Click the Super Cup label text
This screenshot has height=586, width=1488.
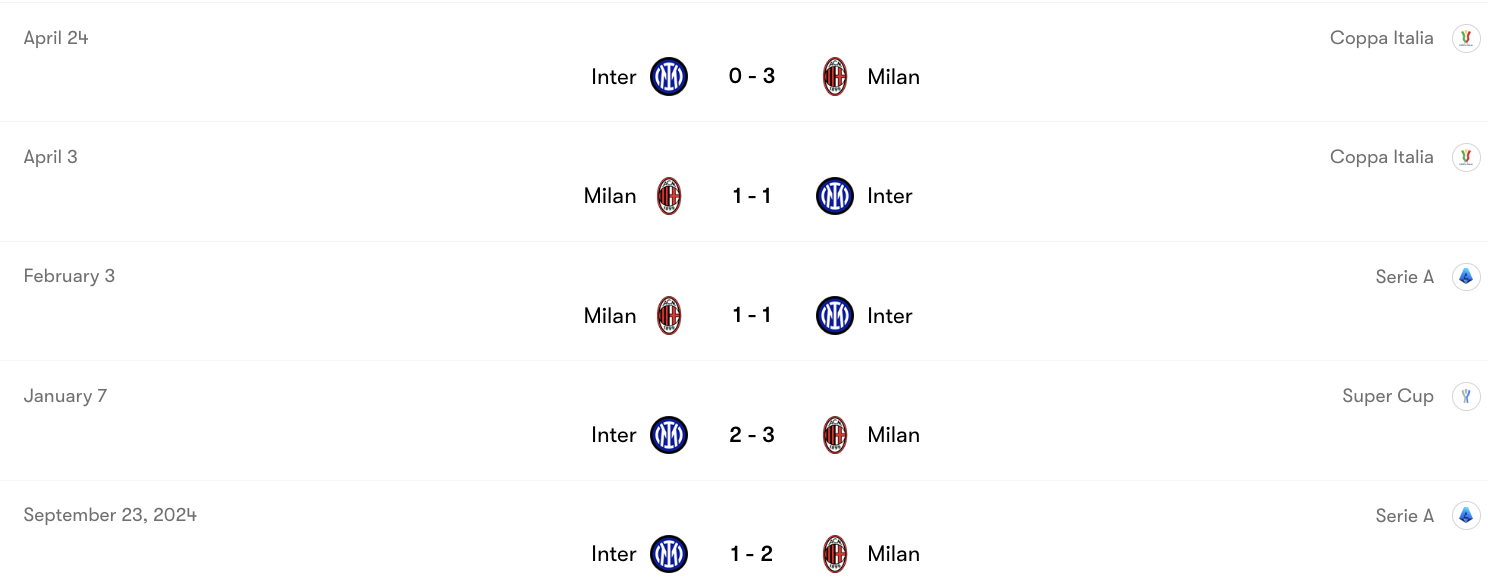pos(1388,395)
